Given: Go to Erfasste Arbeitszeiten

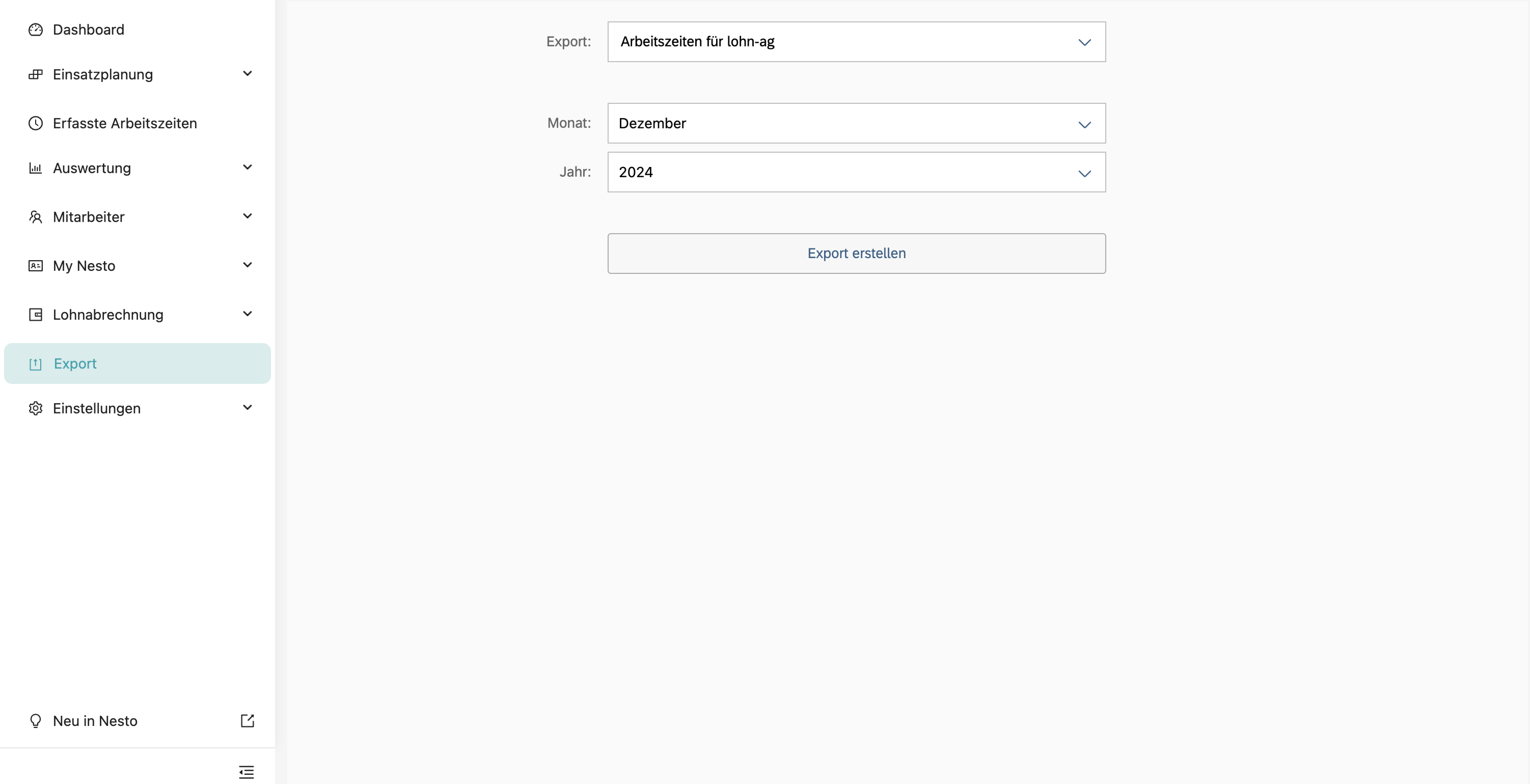Looking at the screenshot, I should (x=125, y=123).
